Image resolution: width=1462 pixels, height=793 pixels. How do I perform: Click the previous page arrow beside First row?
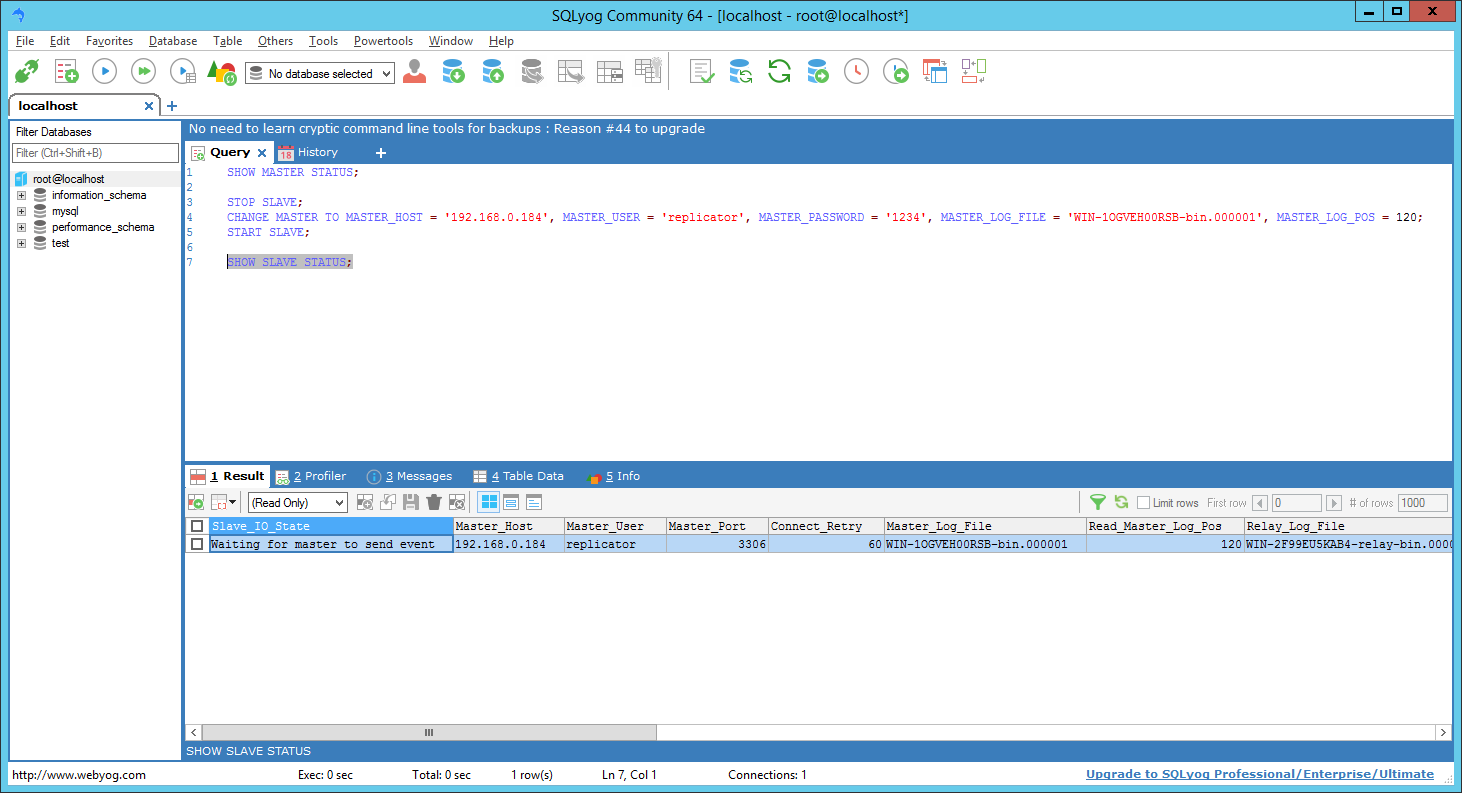pyautogui.click(x=1260, y=503)
